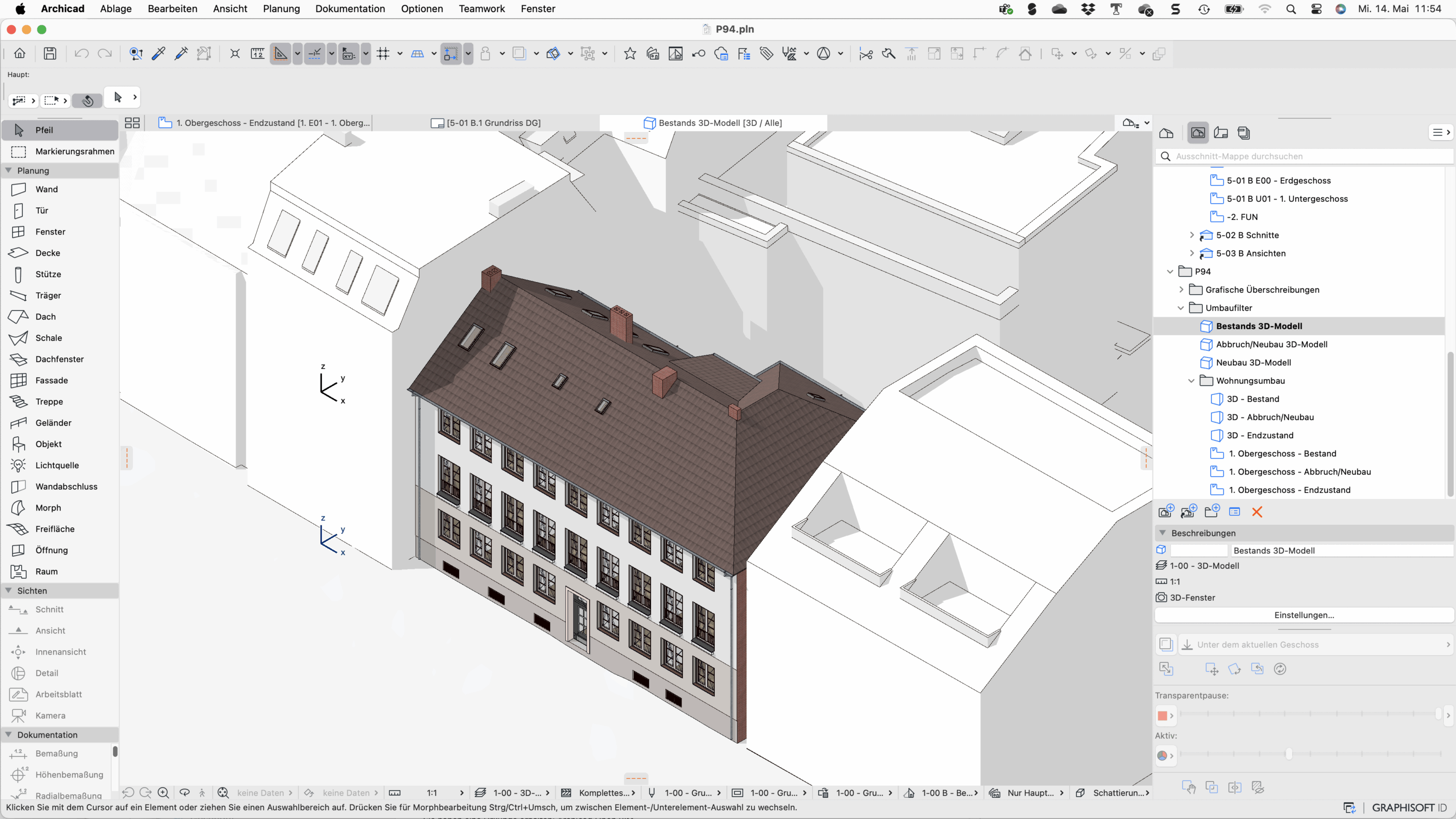This screenshot has width=1456, height=819.
Task: Click the Undo arrow in toolbar
Action: coord(81,54)
